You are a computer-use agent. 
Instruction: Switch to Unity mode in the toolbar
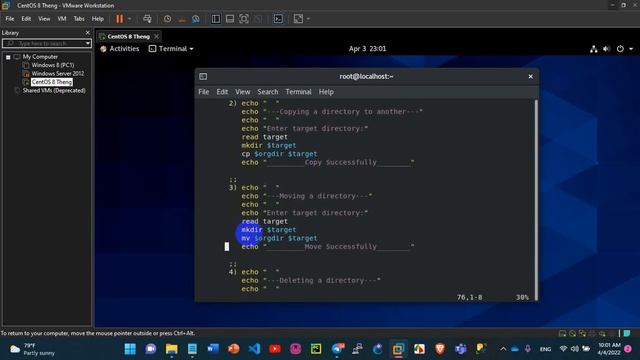(x=258, y=19)
